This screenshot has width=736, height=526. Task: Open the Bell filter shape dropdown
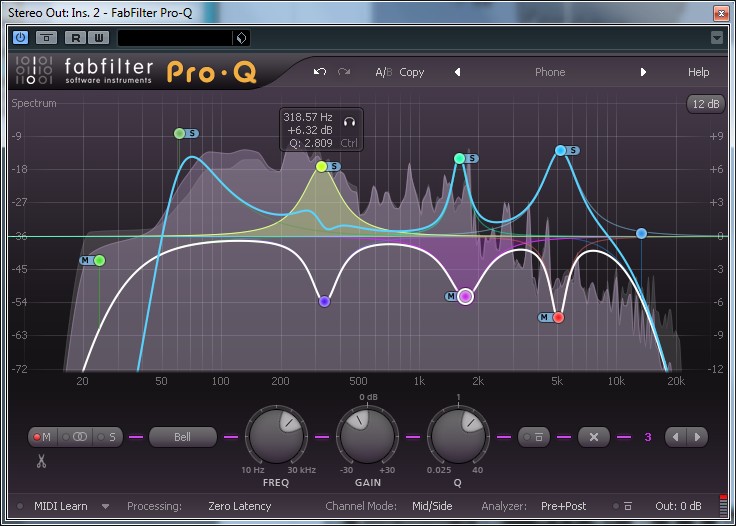pyautogui.click(x=183, y=437)
